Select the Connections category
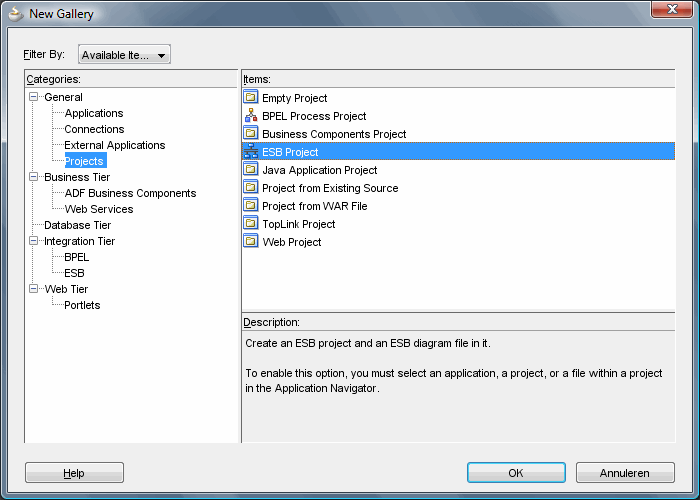Viewport: 700px width, 500px height. coord(94,129)
